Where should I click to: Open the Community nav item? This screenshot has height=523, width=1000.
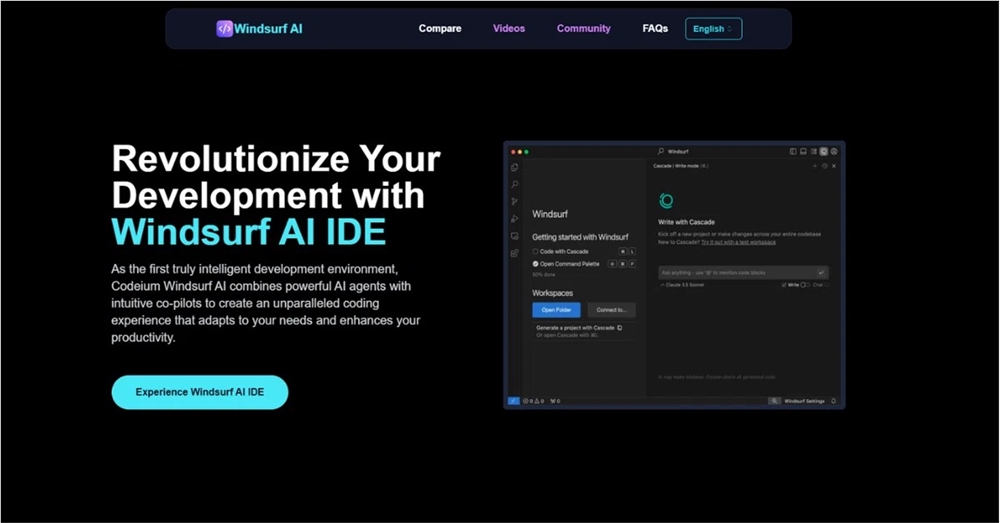583,29
